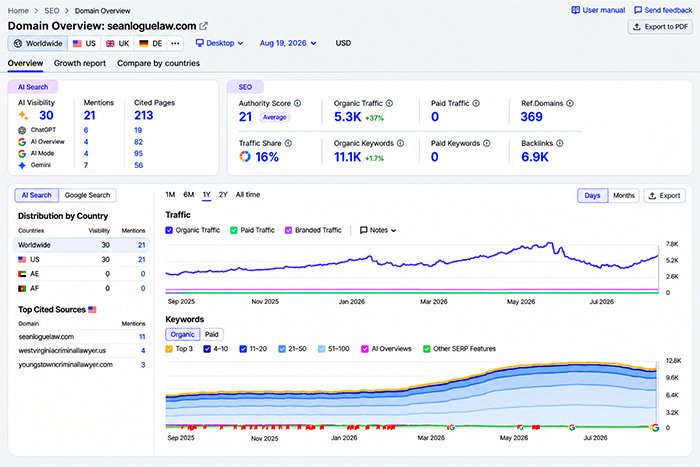700x467 pixels.
Task: Select the Overview tab
Action: tap(25, 63)
